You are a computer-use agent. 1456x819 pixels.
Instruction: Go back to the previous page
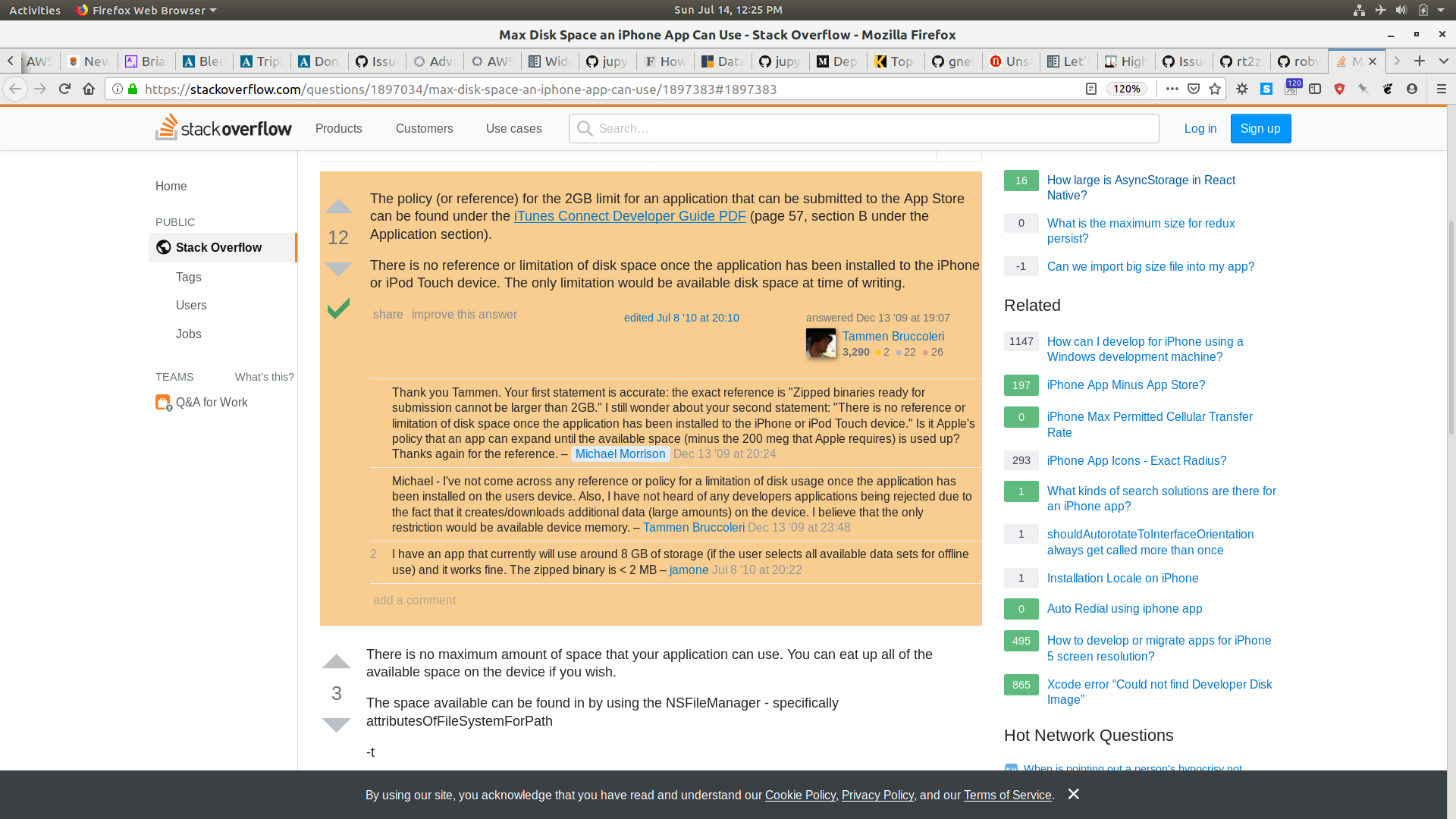[x=15, y=89]
